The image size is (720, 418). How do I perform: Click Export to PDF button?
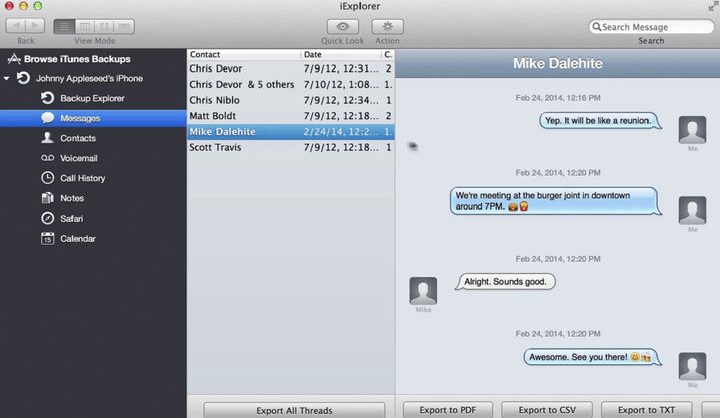point(447,410)
